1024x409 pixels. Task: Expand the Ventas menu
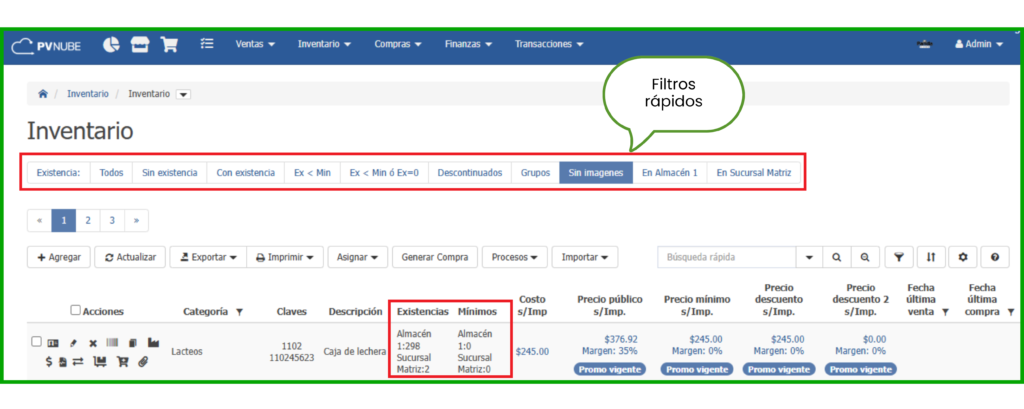coord(255,44)
